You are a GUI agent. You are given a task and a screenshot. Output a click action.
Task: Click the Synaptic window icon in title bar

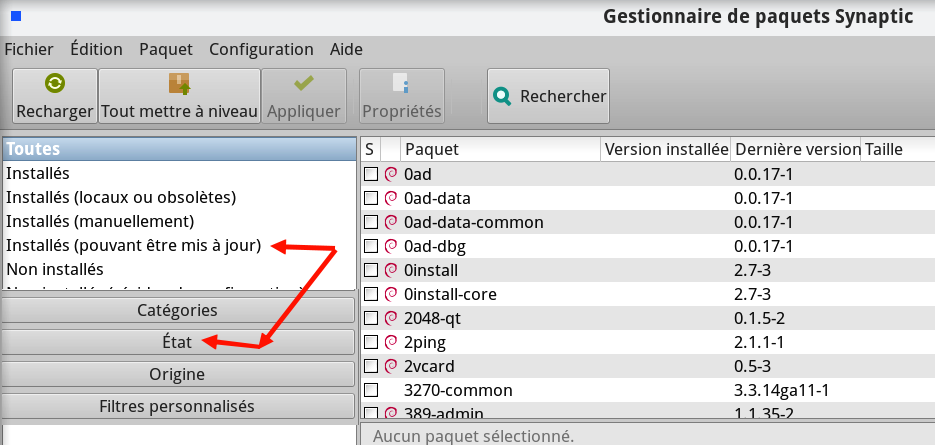click(15, 16)
